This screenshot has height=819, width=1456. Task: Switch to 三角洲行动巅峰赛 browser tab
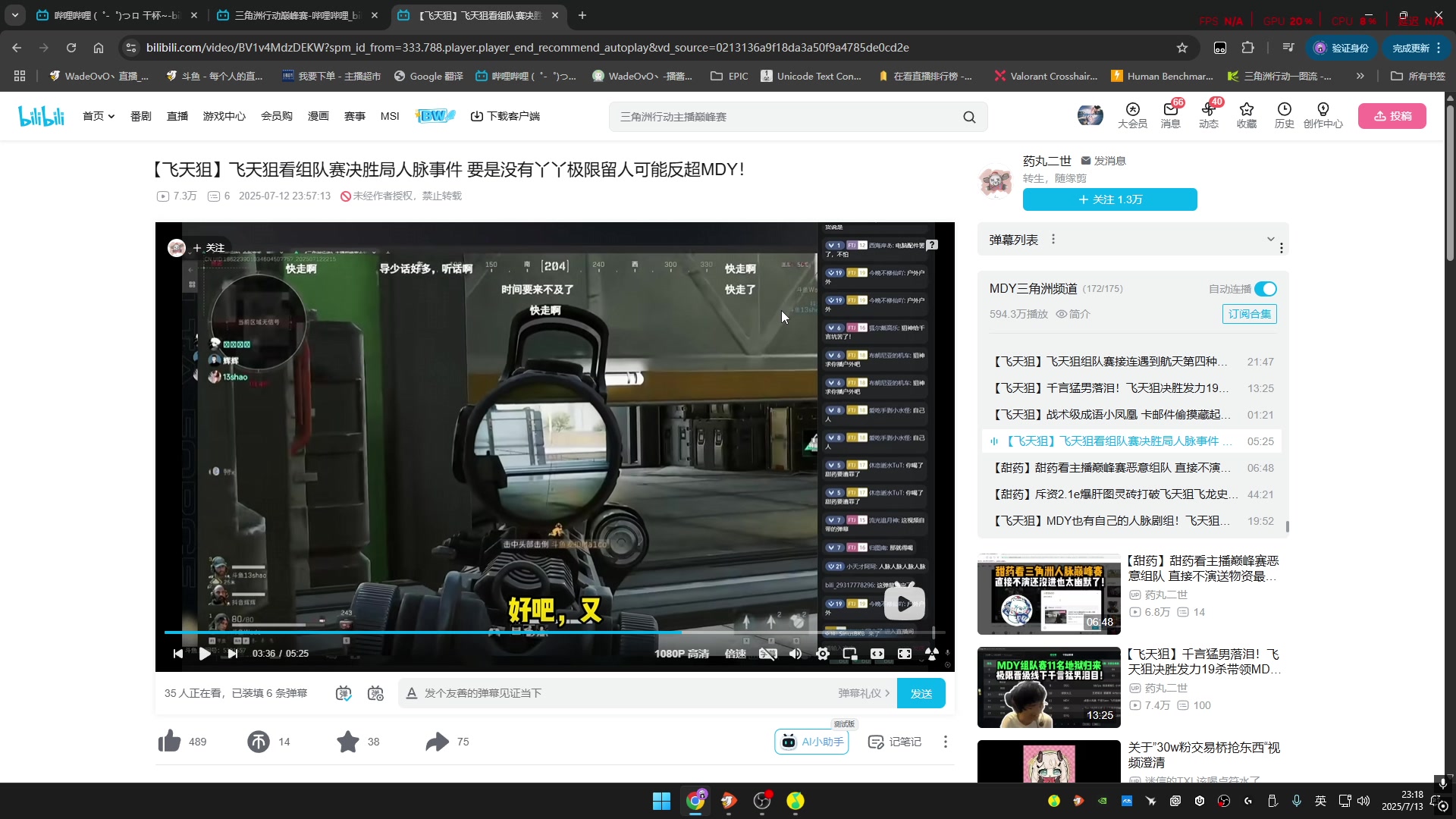[299, 15]
